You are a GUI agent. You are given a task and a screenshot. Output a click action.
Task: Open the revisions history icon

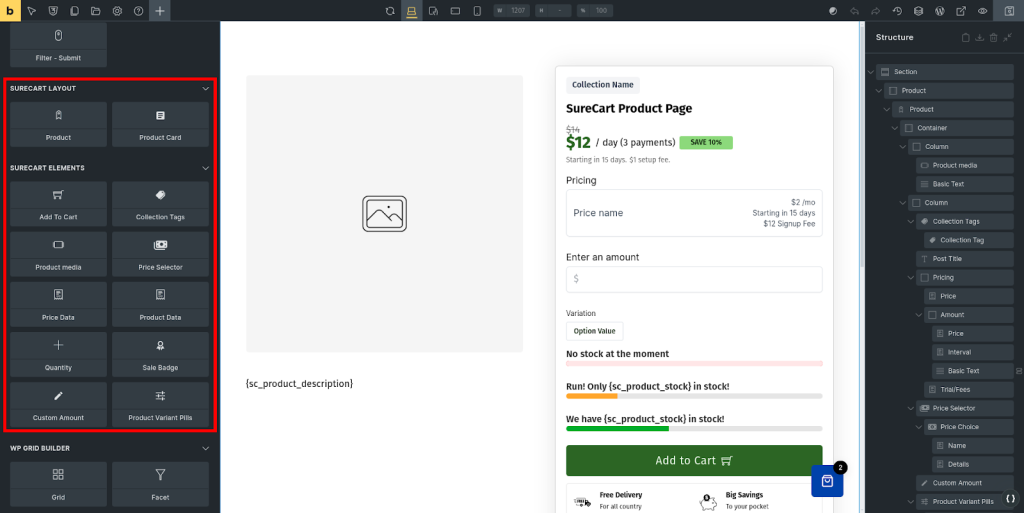tap(896, 11)
